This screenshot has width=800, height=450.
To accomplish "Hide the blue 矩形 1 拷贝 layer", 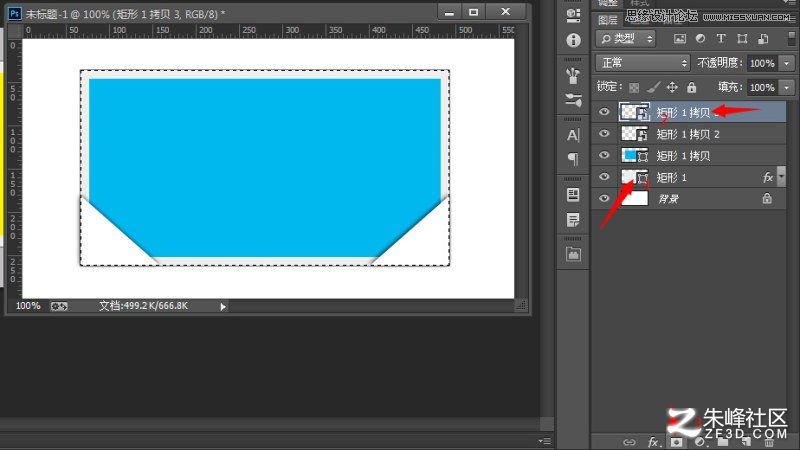I will point(604,155).
